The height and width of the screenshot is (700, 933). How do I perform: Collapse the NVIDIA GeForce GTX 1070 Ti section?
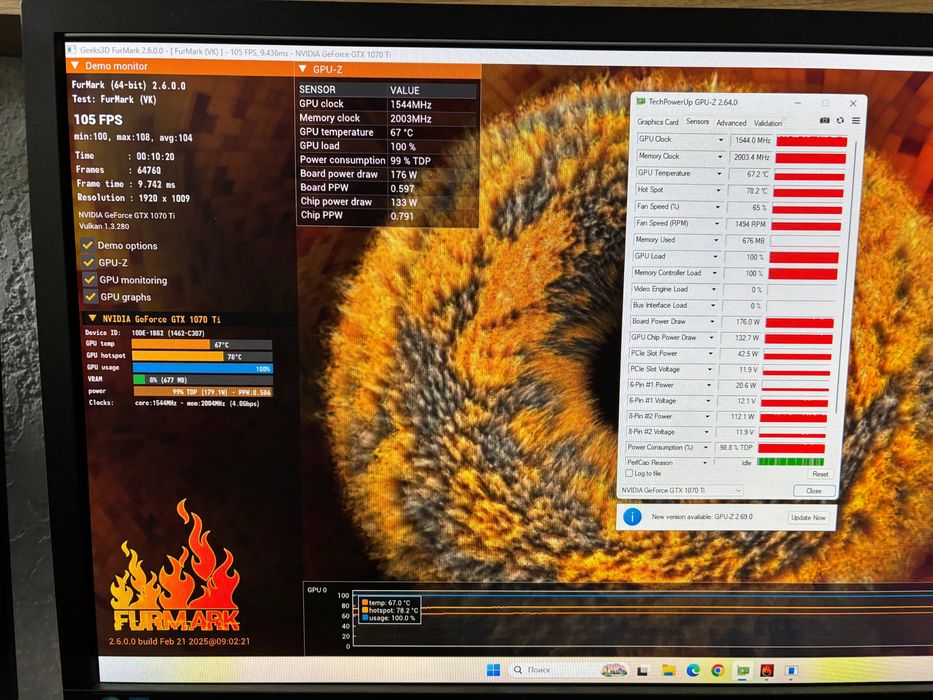pyautogui.click(x=92, y=318)
